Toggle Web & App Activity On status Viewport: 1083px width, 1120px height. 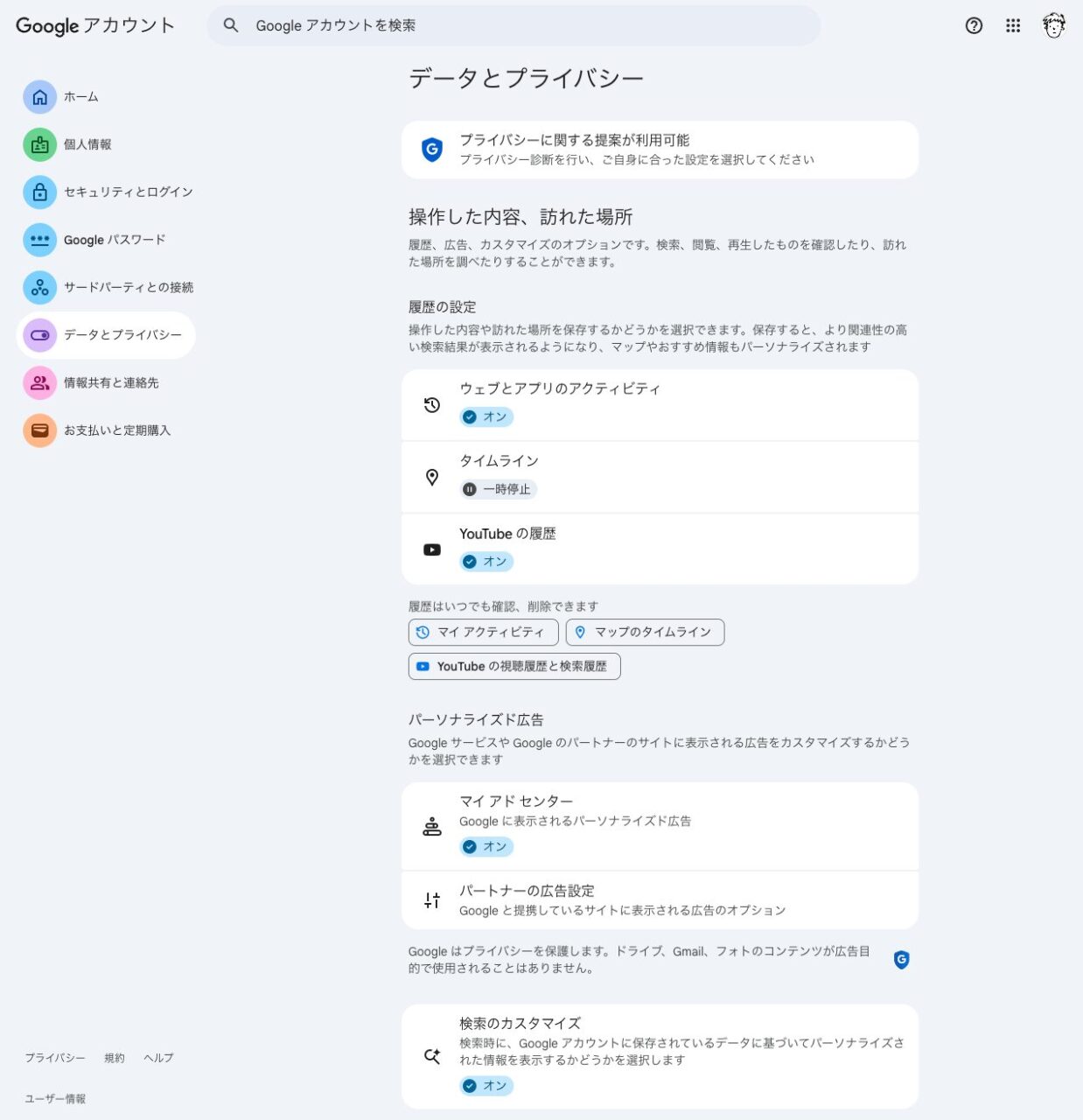(486, 417)
